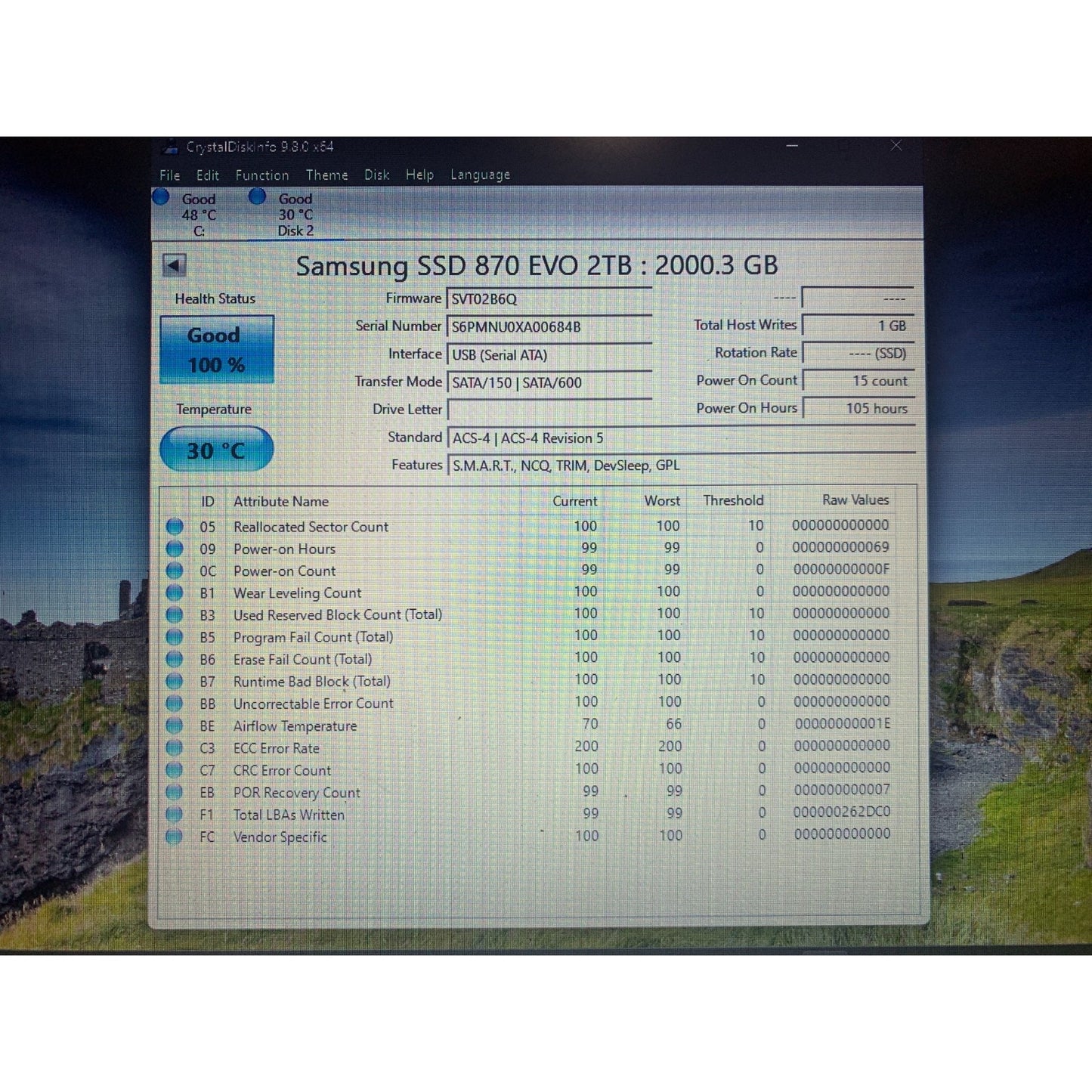Click the Airflow Temperature status dot
Screen dimensions: 1092x1092
175,725
